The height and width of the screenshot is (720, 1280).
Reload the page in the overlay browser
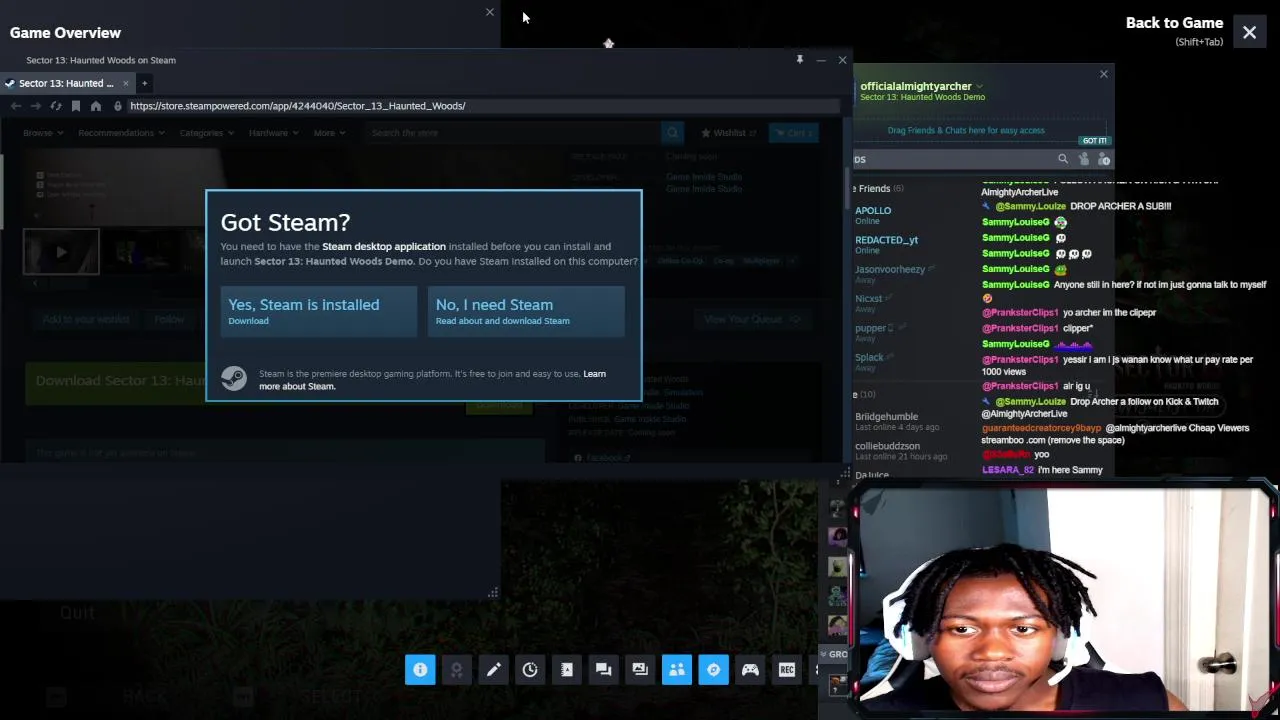[x=56, y=106]
